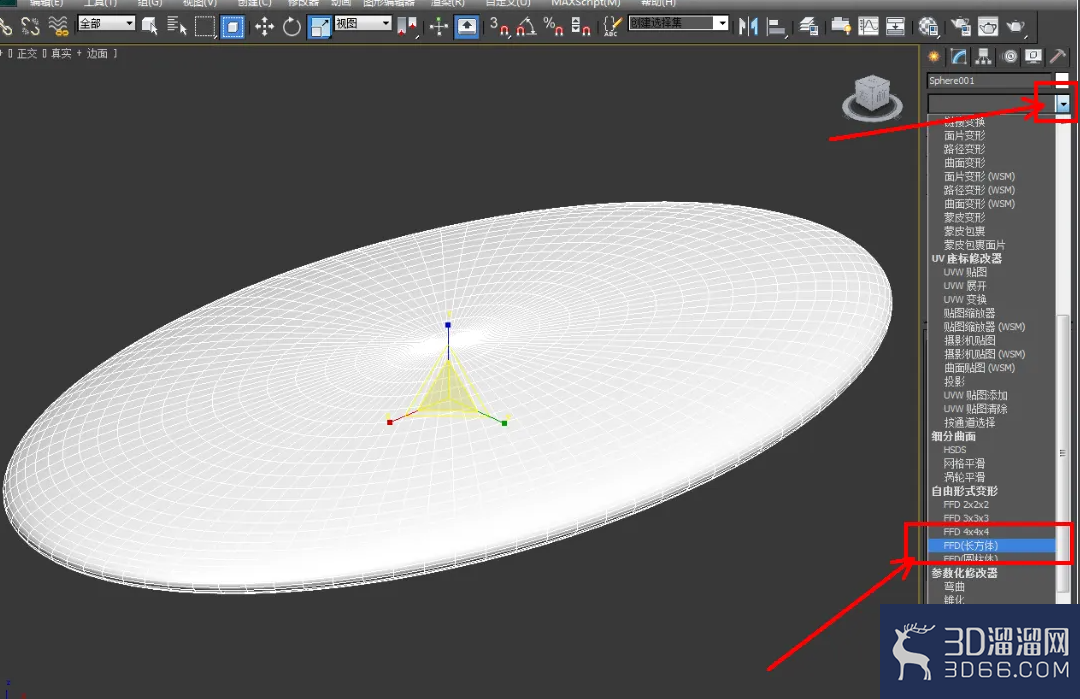Choose UVW 贴图清除 modifier
This screenshot has height=699, width=1080.
(x=991, y=408)
